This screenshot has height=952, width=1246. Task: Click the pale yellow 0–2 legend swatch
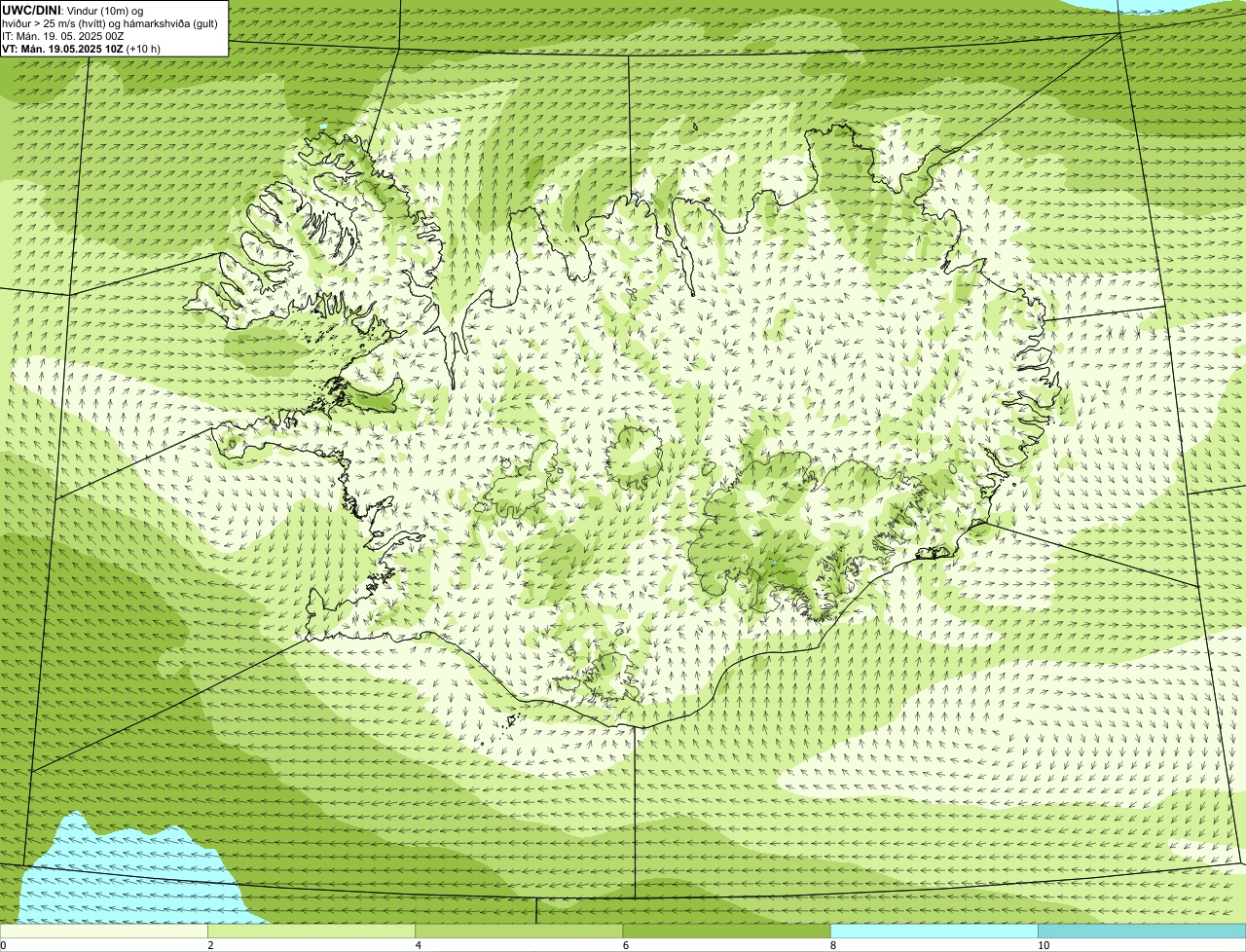pyautogui.click(x=103, y=932)
